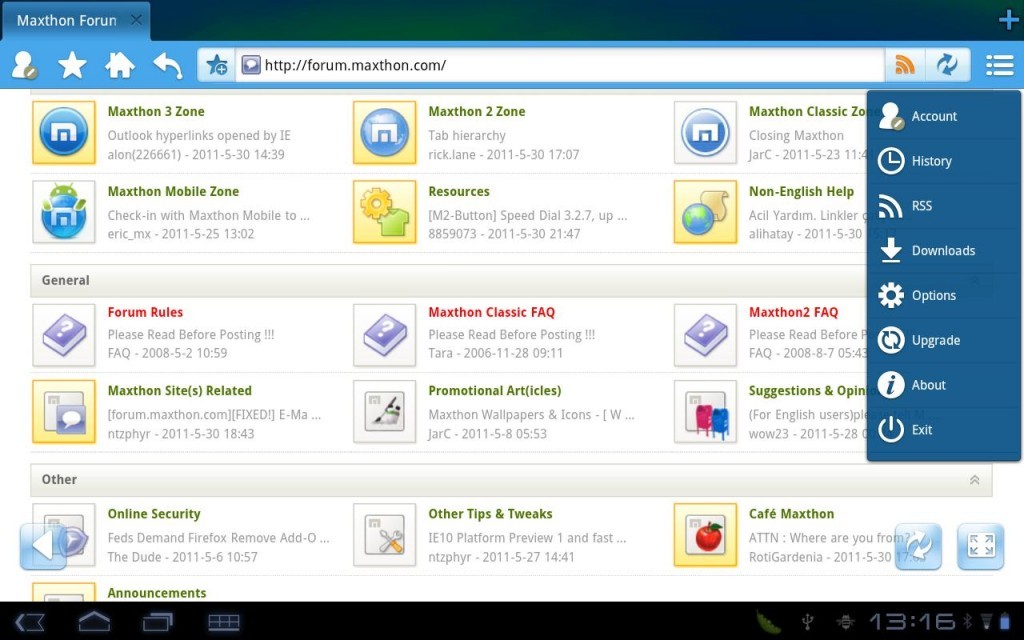Image resolution: width=1024 pixels, height=640 pixels.
Task: Click the Other Tips & Tweaks tools icon
Action: (385, 535)
